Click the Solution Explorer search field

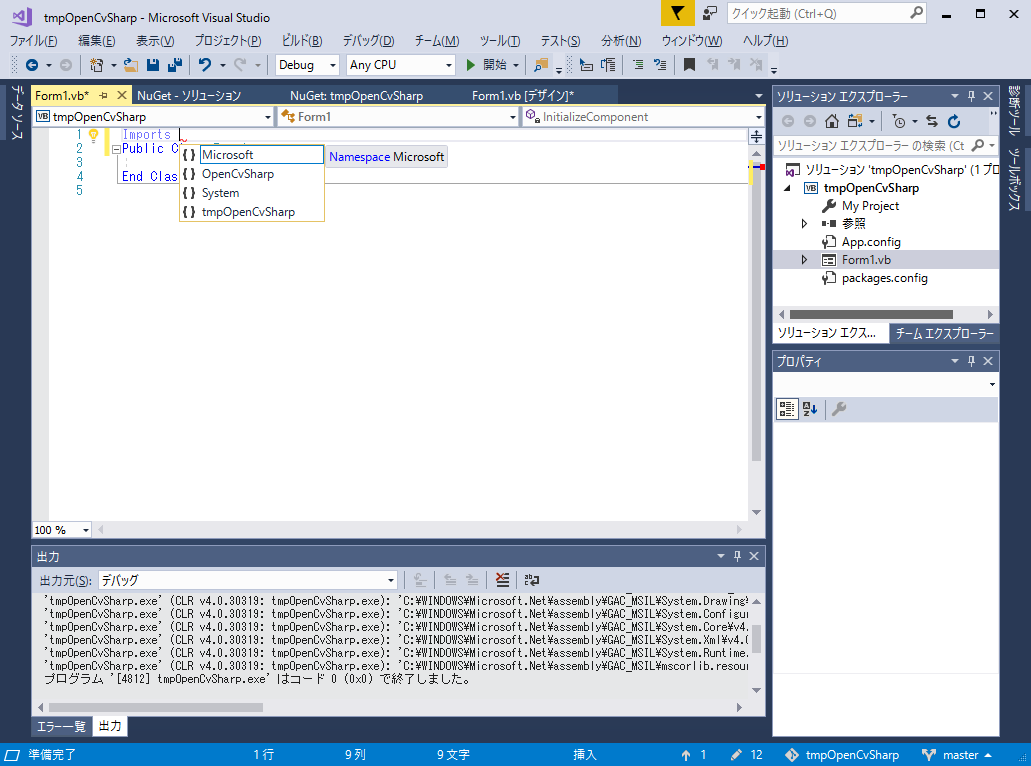point(885,145)
